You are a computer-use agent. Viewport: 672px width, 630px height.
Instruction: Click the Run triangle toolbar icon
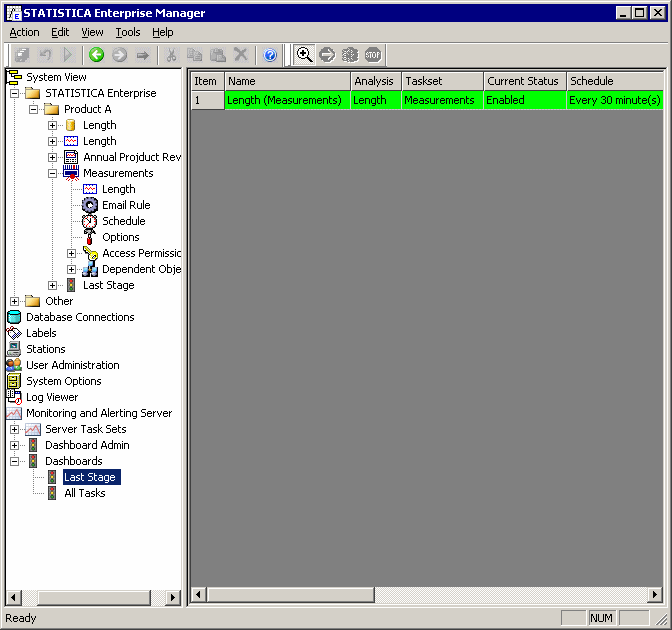coord(68,55)
